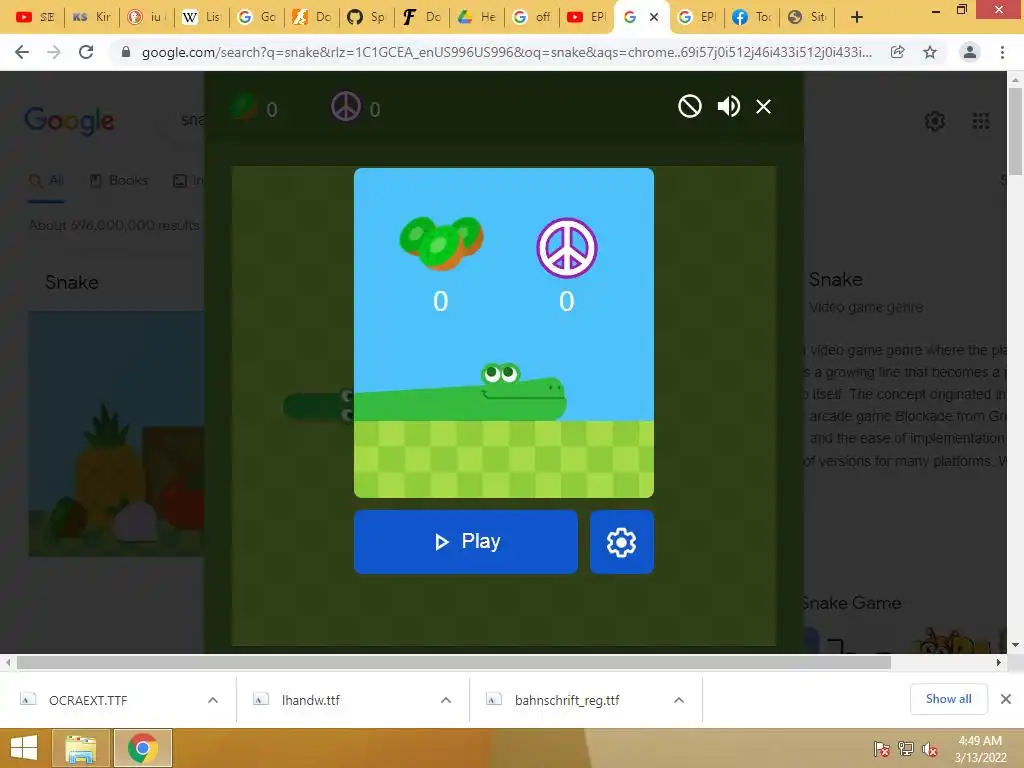Click the kiwi fruit icon on score card
The width and height of the screenshot is (1024, 768).
(x=441, y=243)
